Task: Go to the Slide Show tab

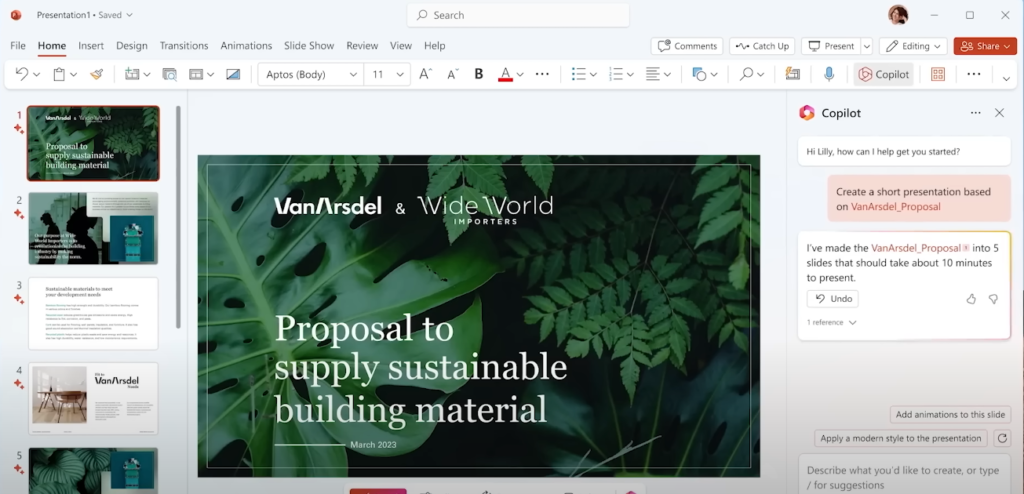Action: (309, 46)
